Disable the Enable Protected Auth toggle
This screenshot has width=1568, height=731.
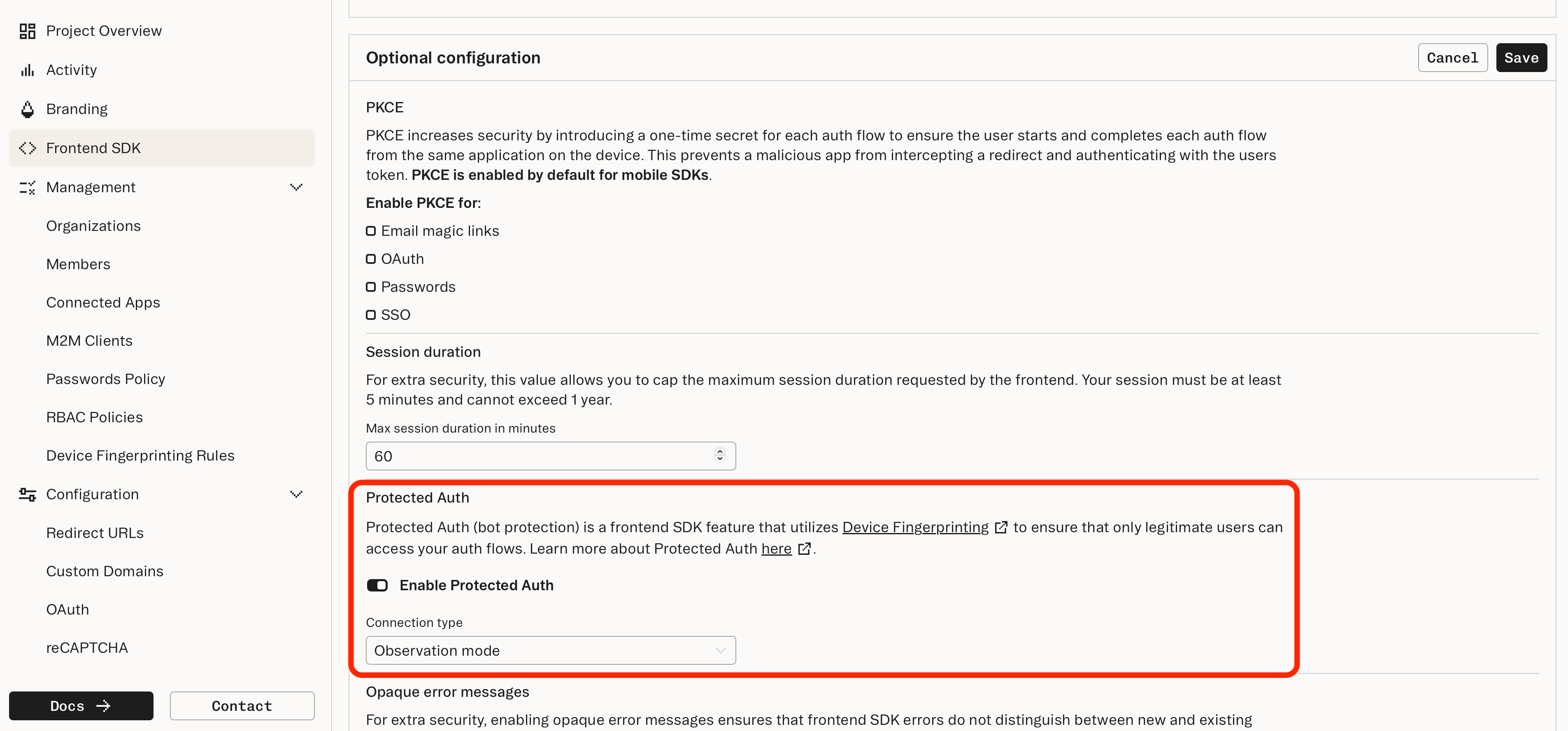coord(377,585)
